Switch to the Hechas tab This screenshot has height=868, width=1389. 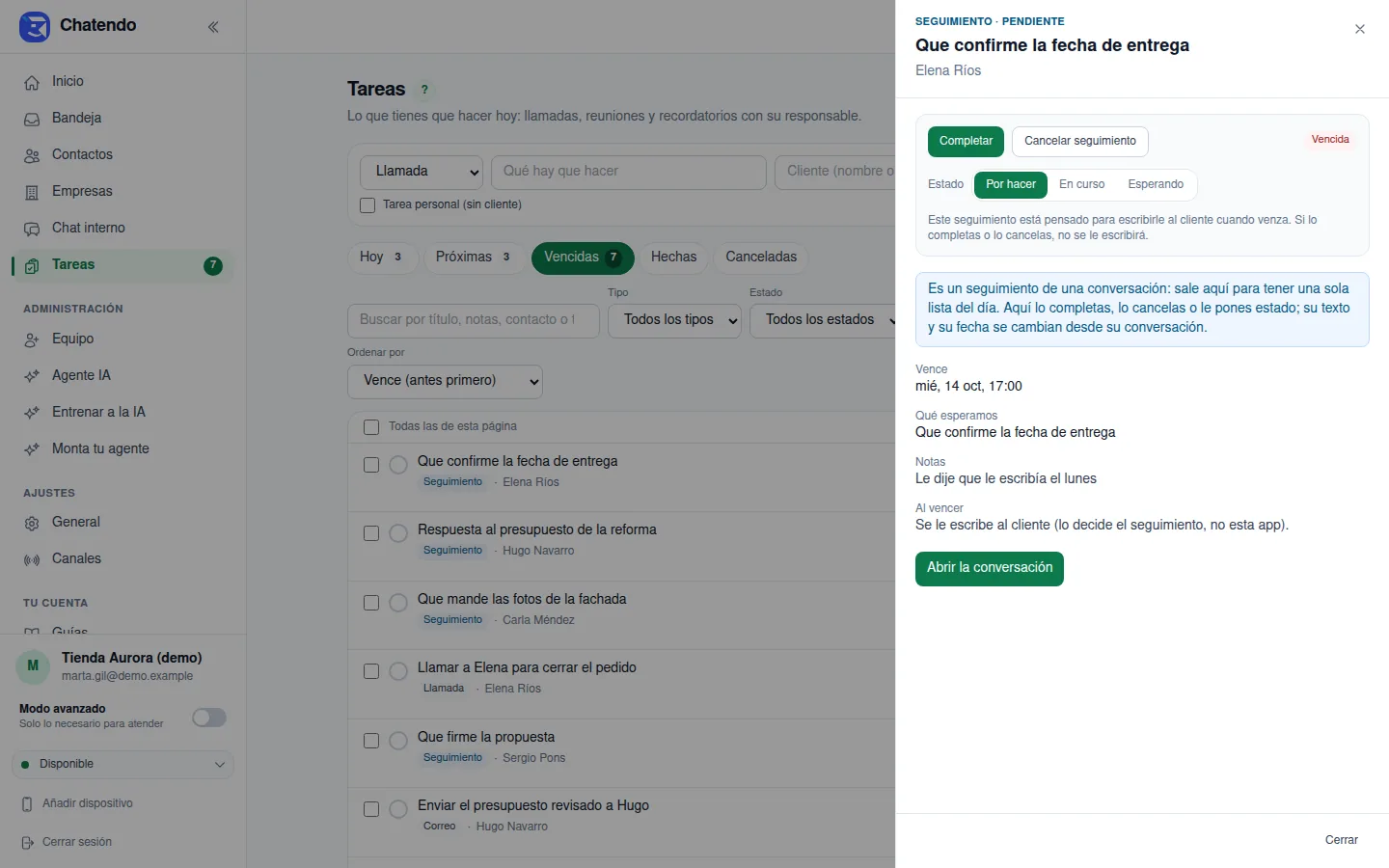pos(673,258)
